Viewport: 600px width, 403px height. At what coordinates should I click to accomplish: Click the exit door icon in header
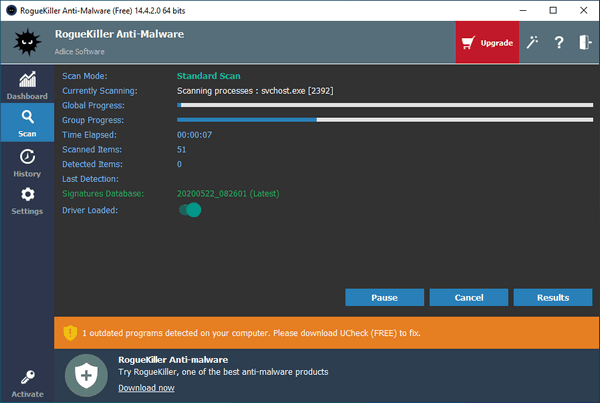(x=585, y=42)
